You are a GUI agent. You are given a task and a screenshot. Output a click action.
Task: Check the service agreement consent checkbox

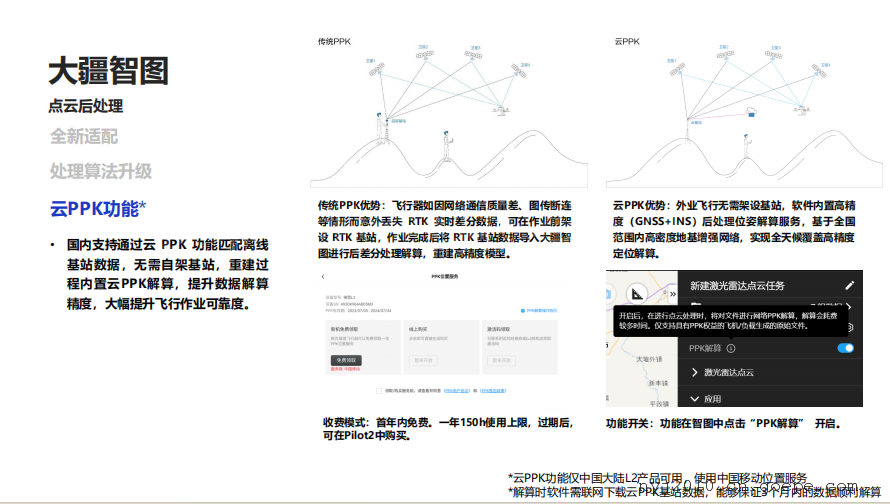coord(377,390)
